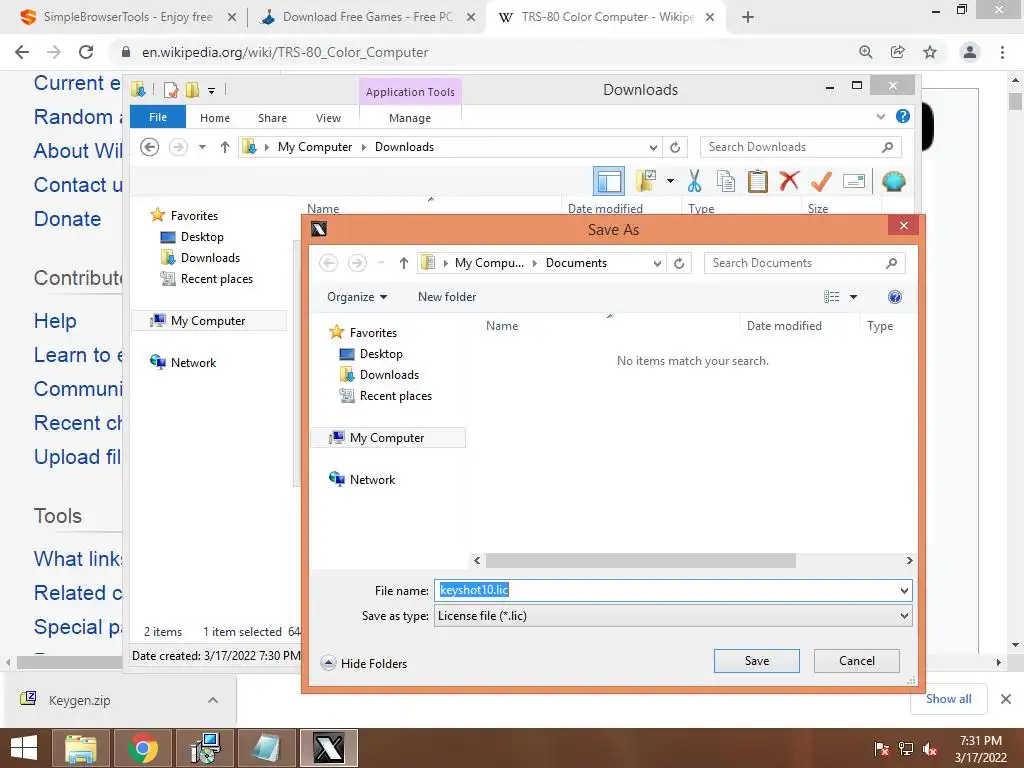Open File Explorer from the taskbar
The width and height of the screenshot is (1024, 768).
80,748
